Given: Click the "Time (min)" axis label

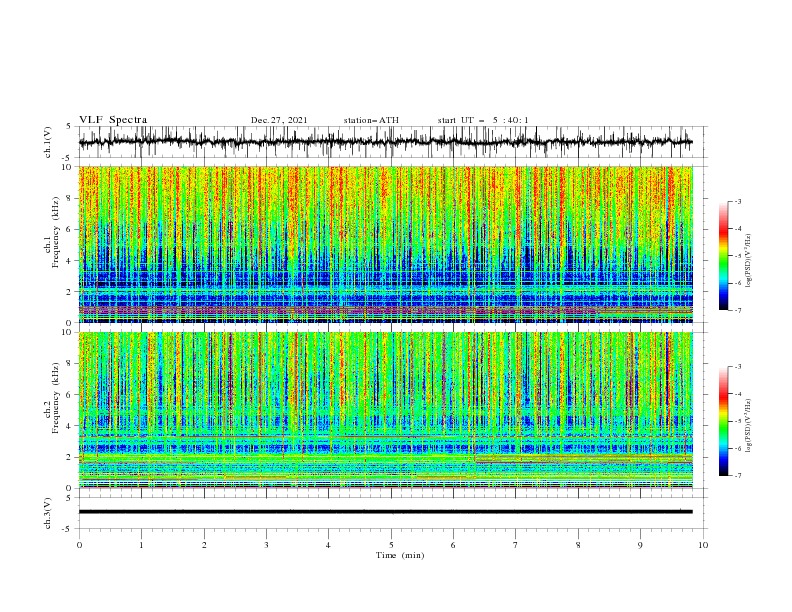Looking at the screenshot, I should (400, 555).
